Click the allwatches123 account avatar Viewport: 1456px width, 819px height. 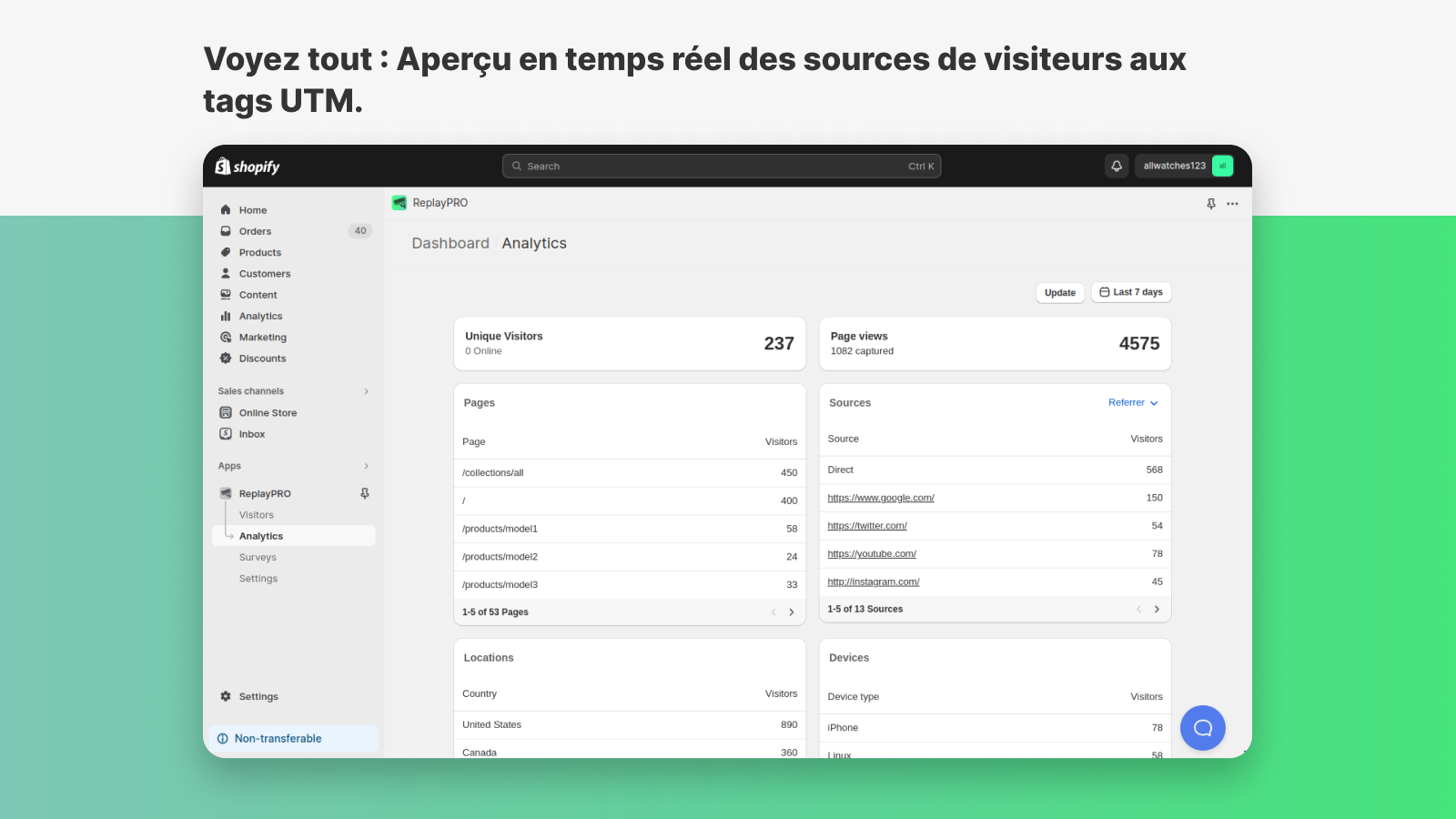1222,166
